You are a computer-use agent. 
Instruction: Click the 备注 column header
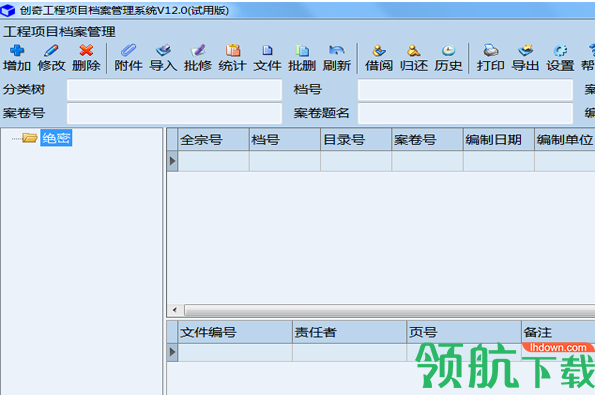(558, 332)
